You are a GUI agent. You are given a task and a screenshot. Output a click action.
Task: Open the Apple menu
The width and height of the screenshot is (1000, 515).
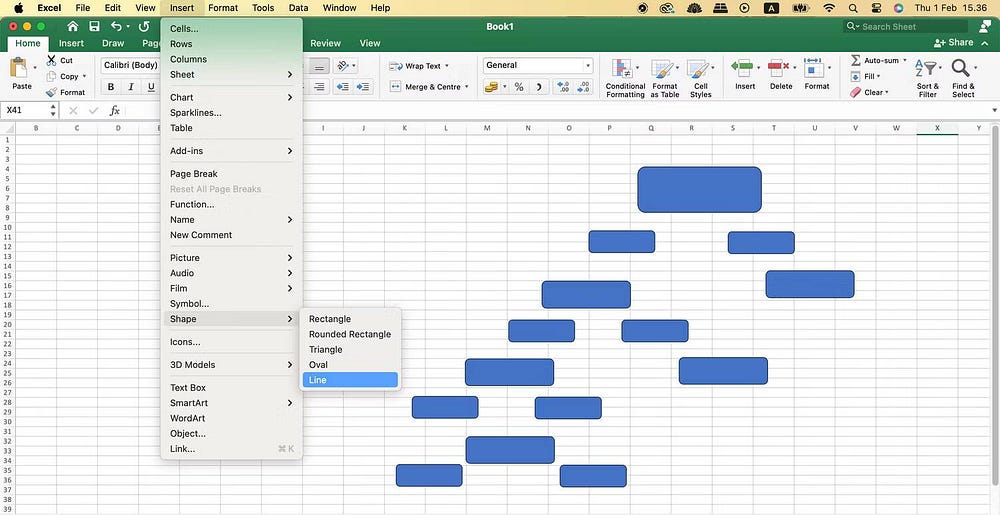(x=18, y=8)
